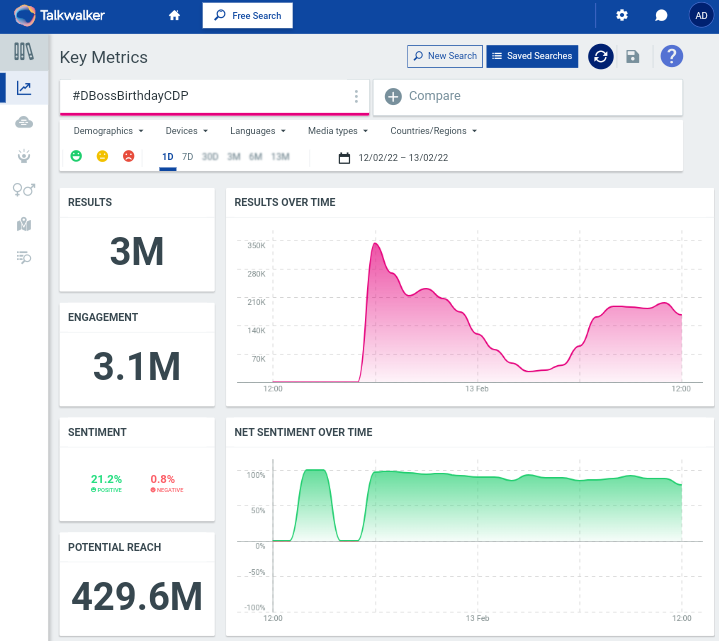Image resolution: width=719 pixels, height=641 pixels.
Task: Select the 6M time range tab
Action: [x=255, y=157]
